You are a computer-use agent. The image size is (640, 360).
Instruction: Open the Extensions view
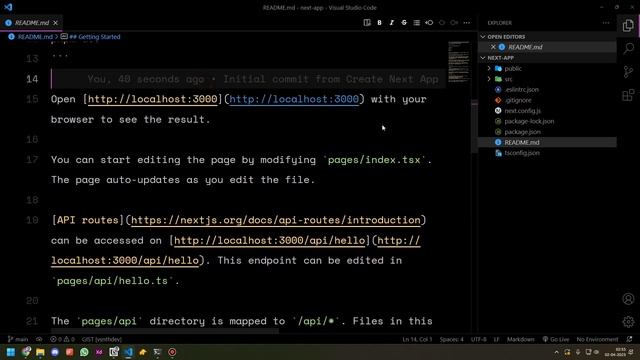point(628,95)
